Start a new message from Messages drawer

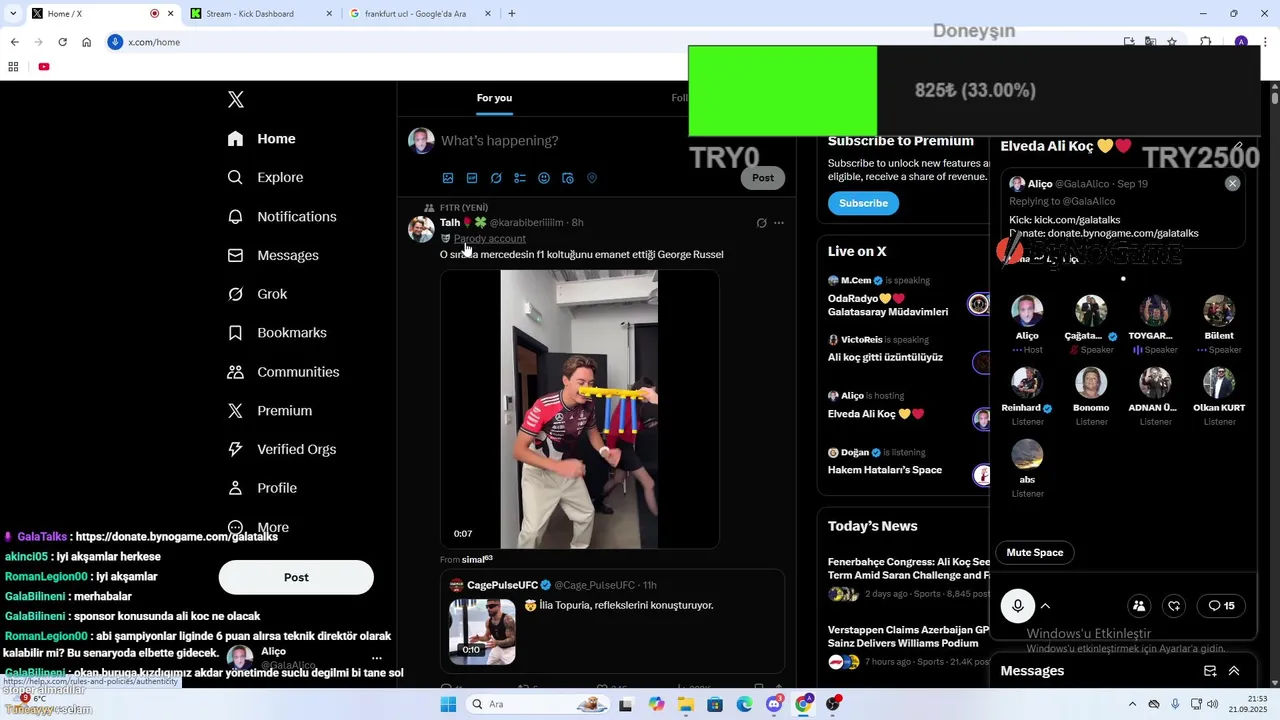click(x=1210, y=671)
